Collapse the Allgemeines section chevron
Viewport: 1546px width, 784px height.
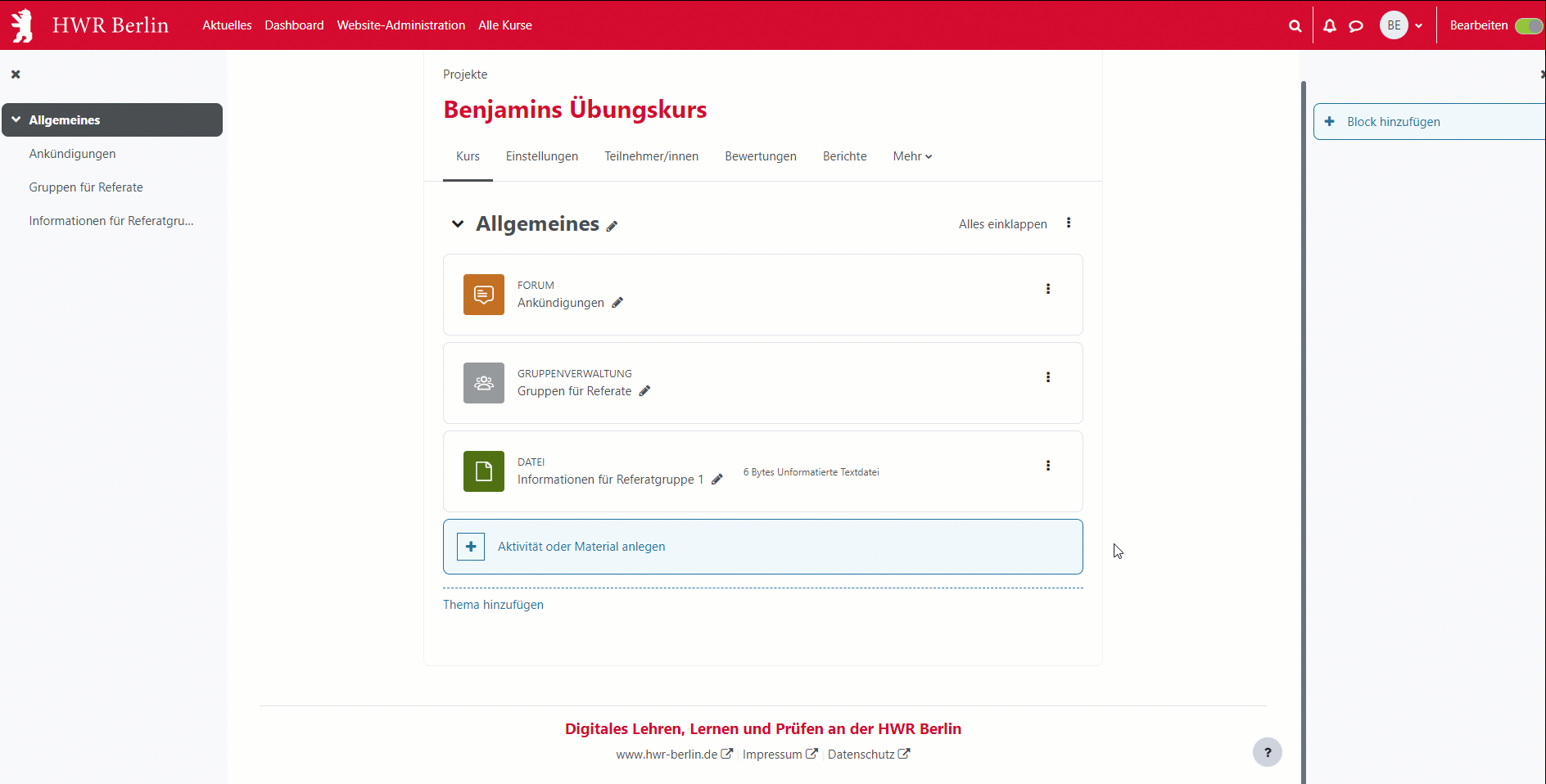pos(458,224)
